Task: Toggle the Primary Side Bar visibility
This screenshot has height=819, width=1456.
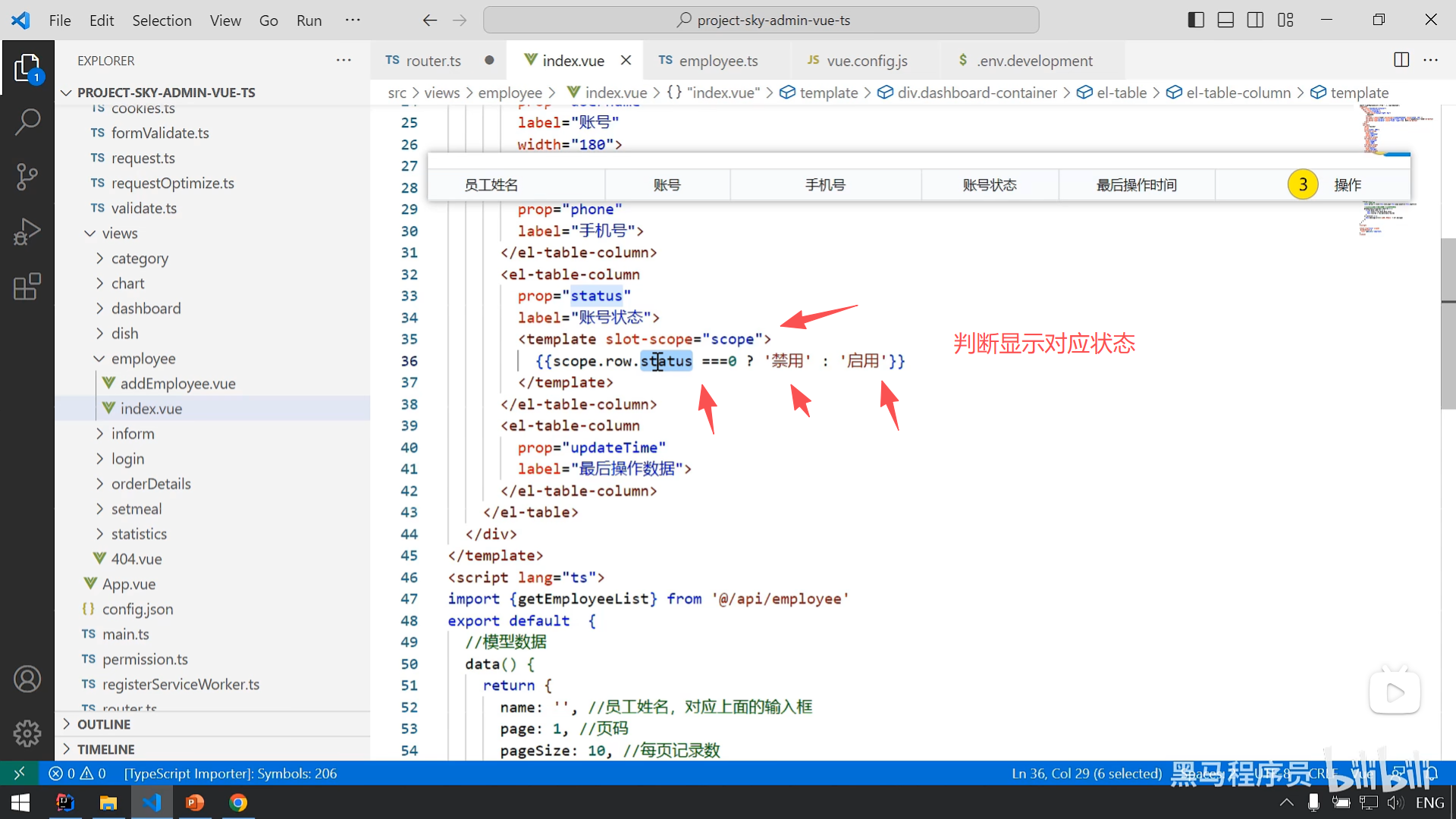Action: tap(1196, 20)
